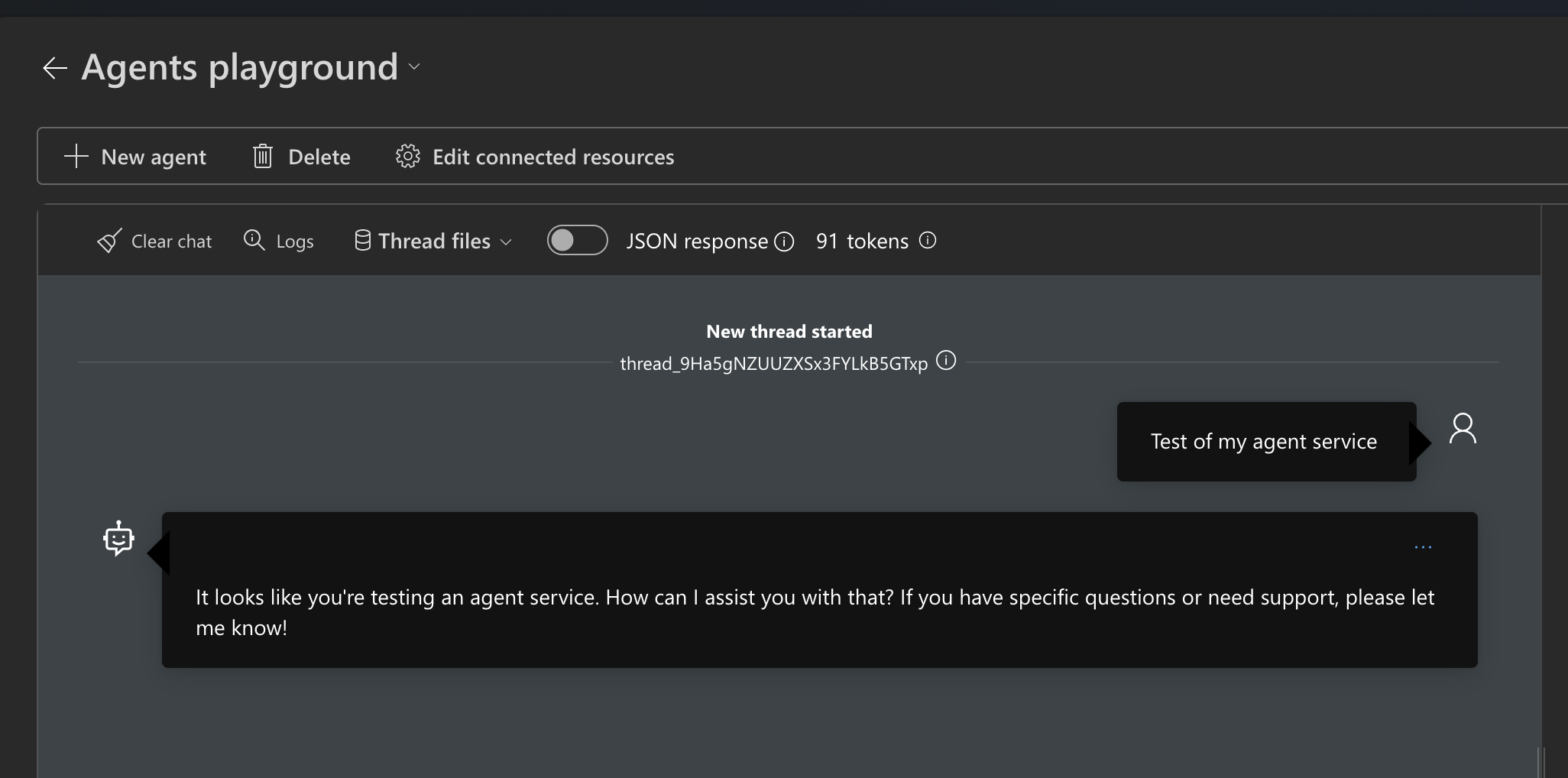Click the Thread files database icon
The image size is (1568, 778).
click(362, 241)
